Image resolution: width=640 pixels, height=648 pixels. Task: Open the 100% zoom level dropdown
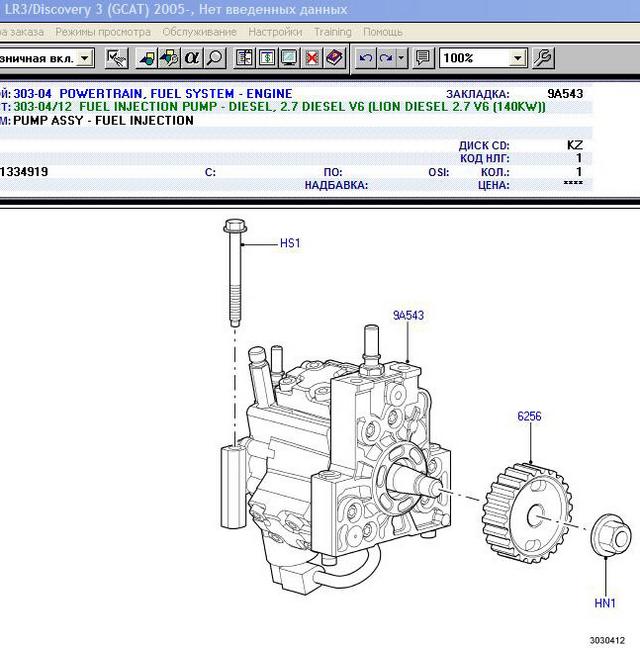click(x=517, y=58)
